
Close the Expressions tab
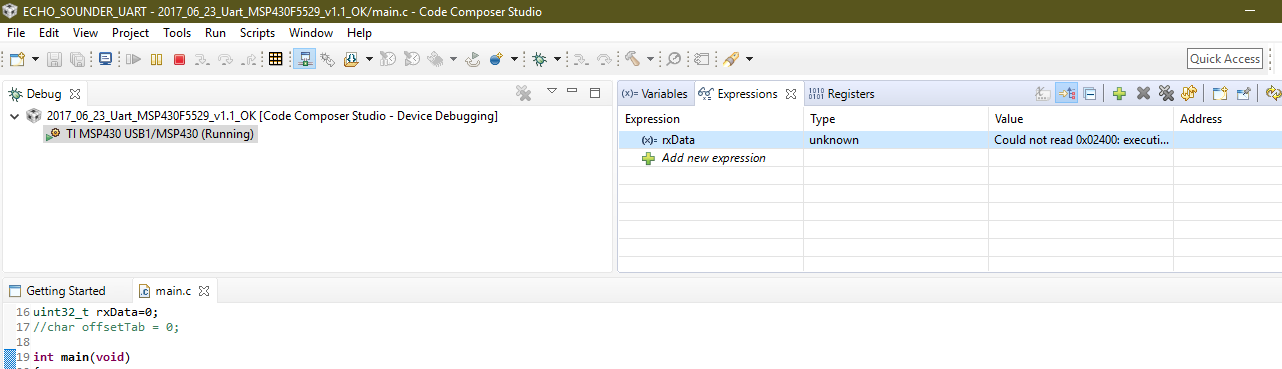point(790,94)
